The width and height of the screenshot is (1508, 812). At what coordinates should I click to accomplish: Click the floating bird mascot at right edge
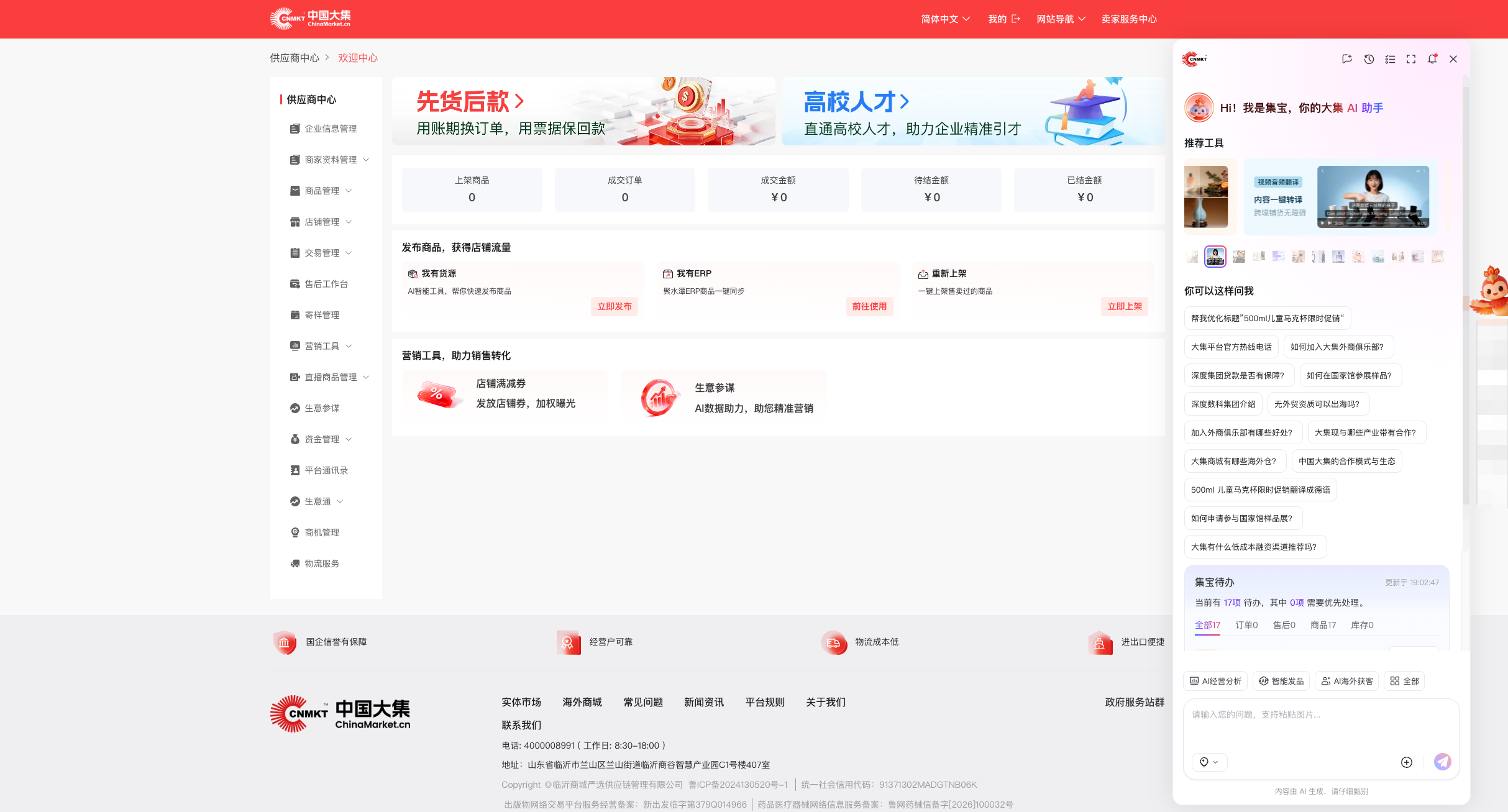coord(1490,291)
